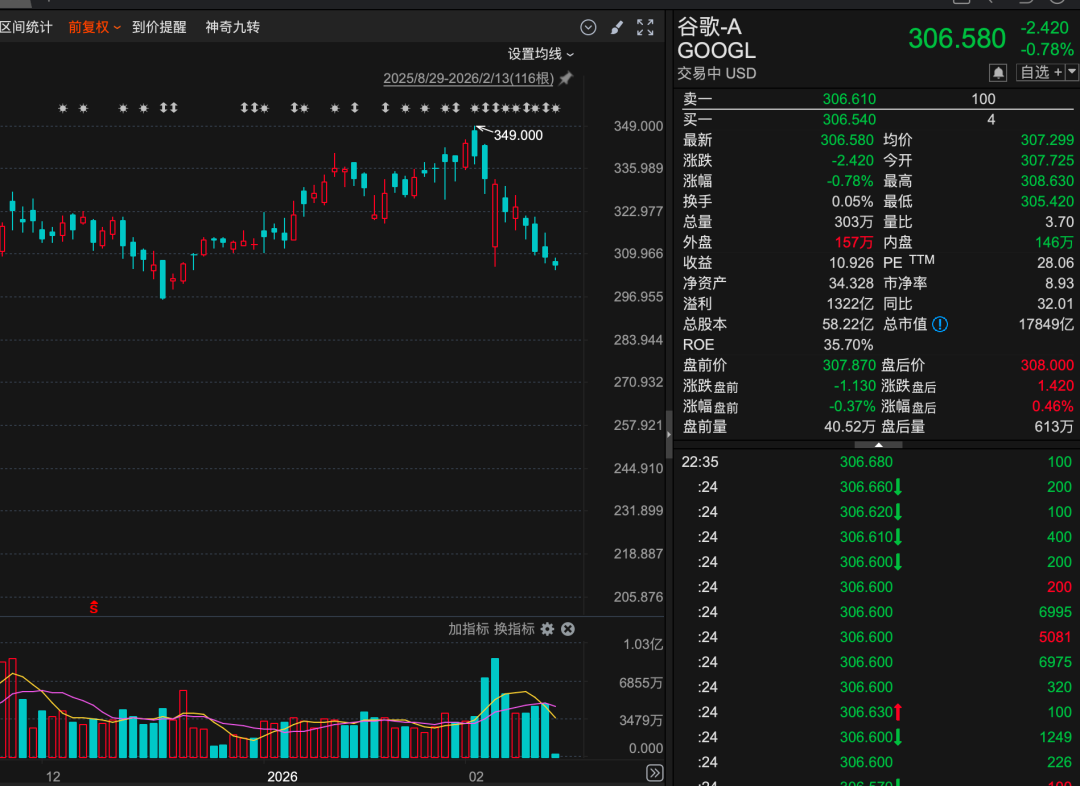The image size is (1080, 786).
Task: Toggle 神奇九转 indicator
Action: 232,28
